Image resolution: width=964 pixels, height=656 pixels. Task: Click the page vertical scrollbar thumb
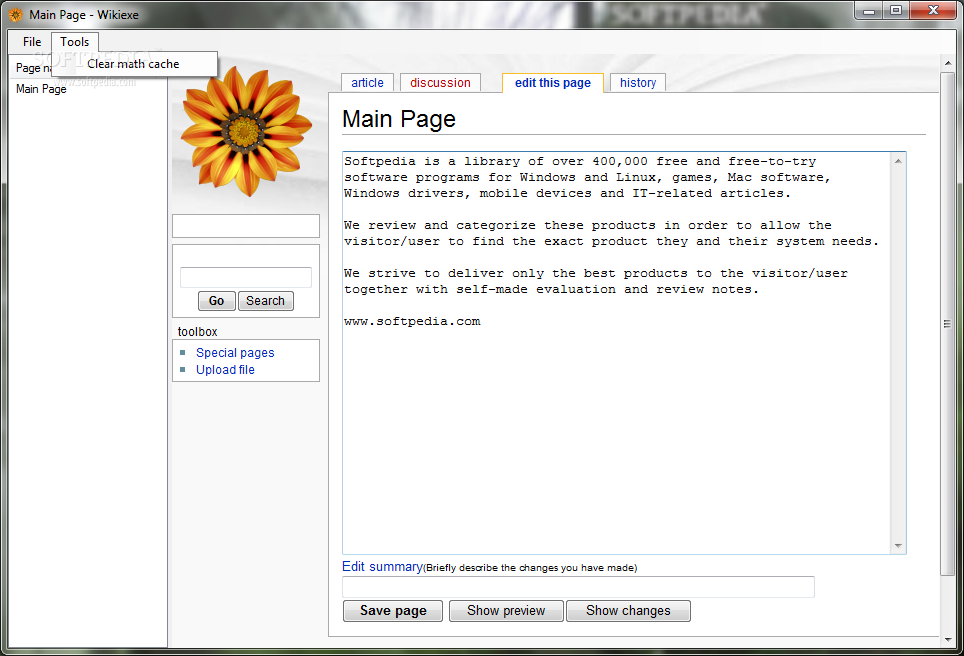[947, 323]
